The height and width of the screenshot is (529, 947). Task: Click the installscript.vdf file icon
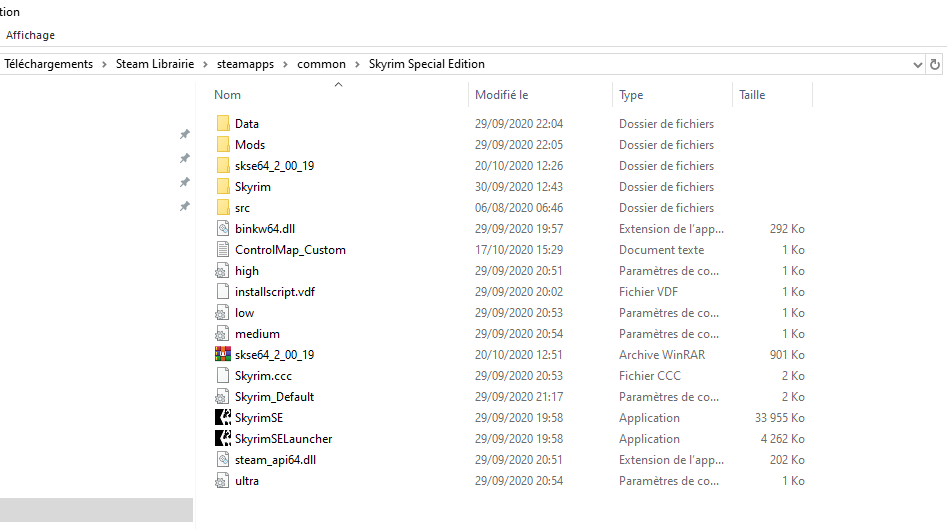point(223,292)
